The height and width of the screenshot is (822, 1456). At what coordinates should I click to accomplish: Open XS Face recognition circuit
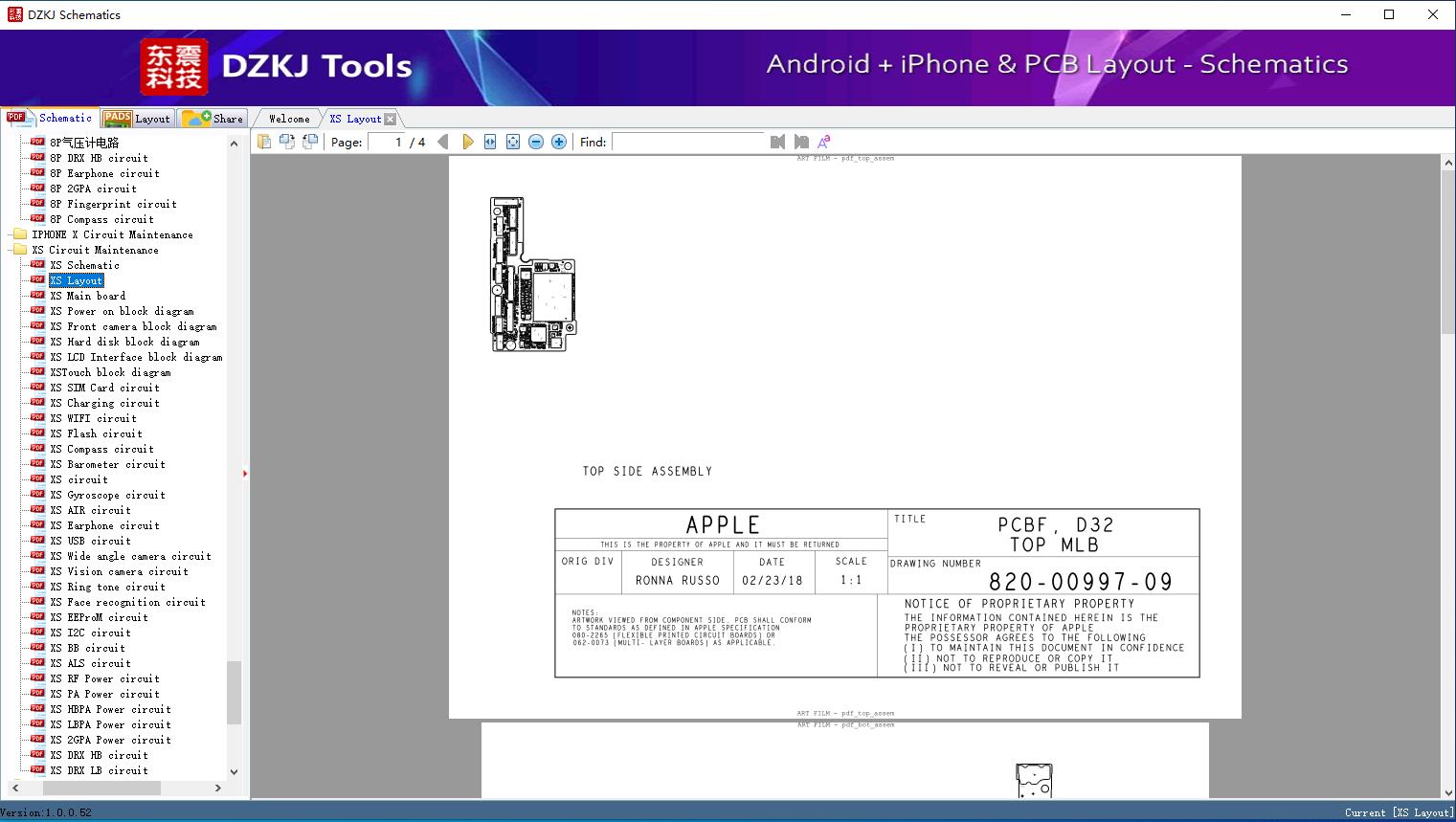click(127, 602)
